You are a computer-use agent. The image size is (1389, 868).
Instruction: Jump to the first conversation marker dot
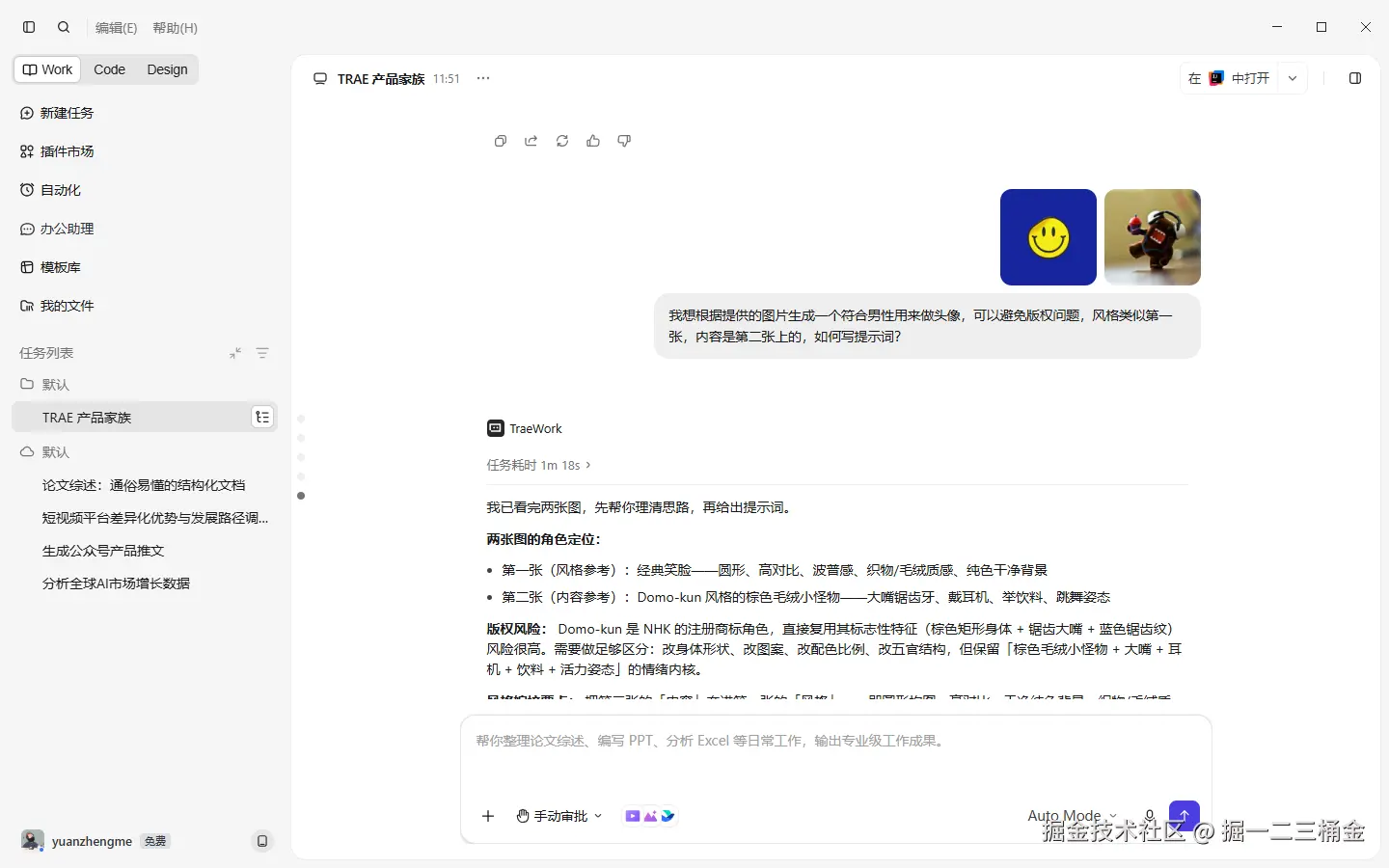[x=301, y=419]
